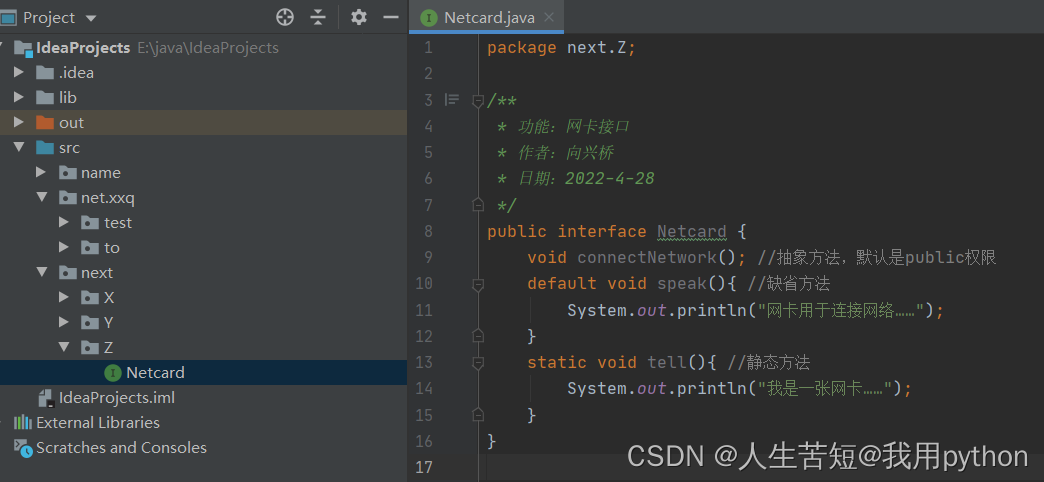Click the string "网卡用于连接网络……"

(842, 310)
